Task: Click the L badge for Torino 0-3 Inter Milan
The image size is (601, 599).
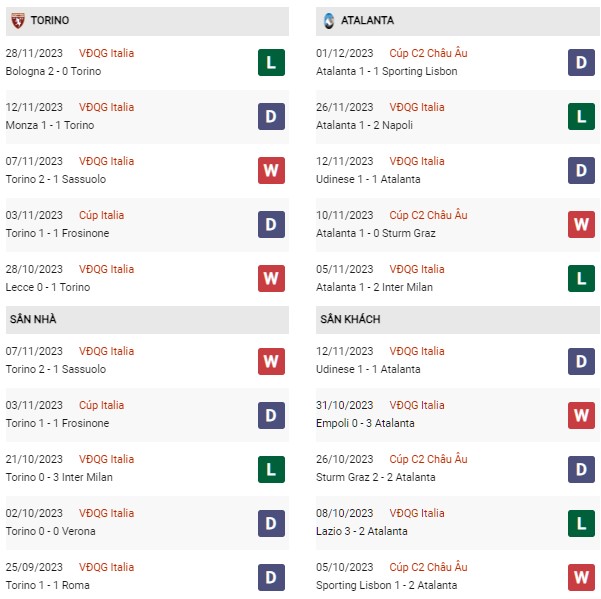Action: pos(271,469)
